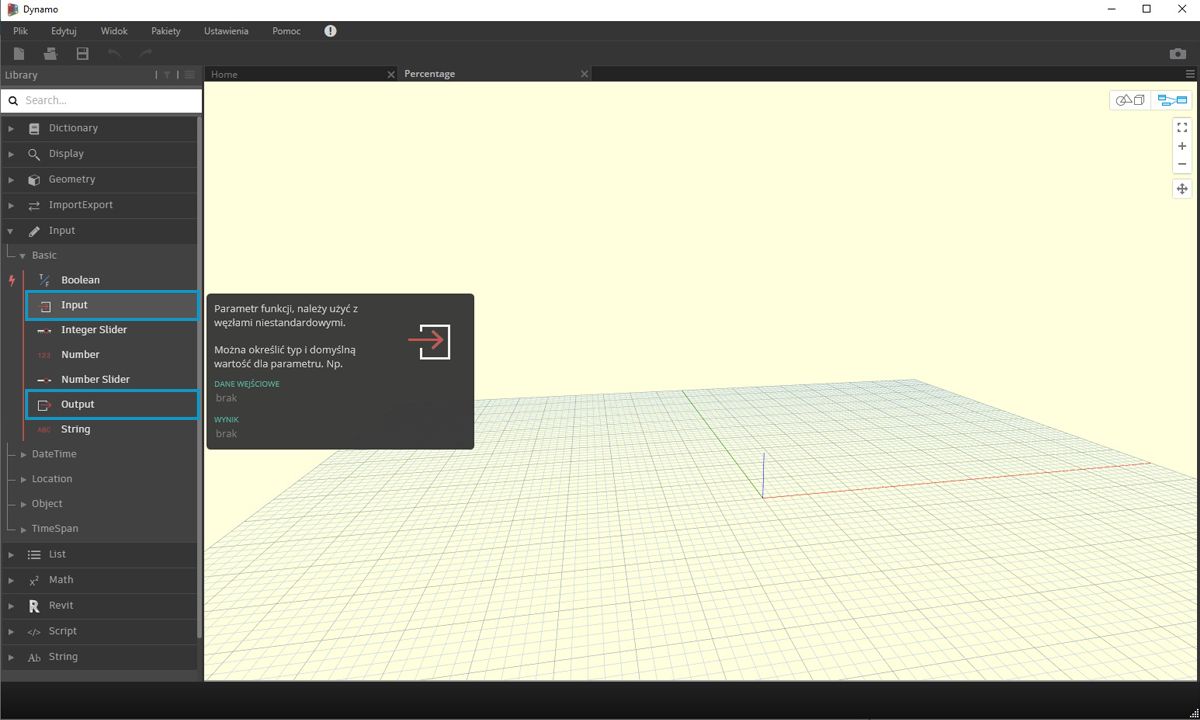Click the Library filter funnel icon
The width and height of the screenshot is (1200, 720).
coord(167,75)
